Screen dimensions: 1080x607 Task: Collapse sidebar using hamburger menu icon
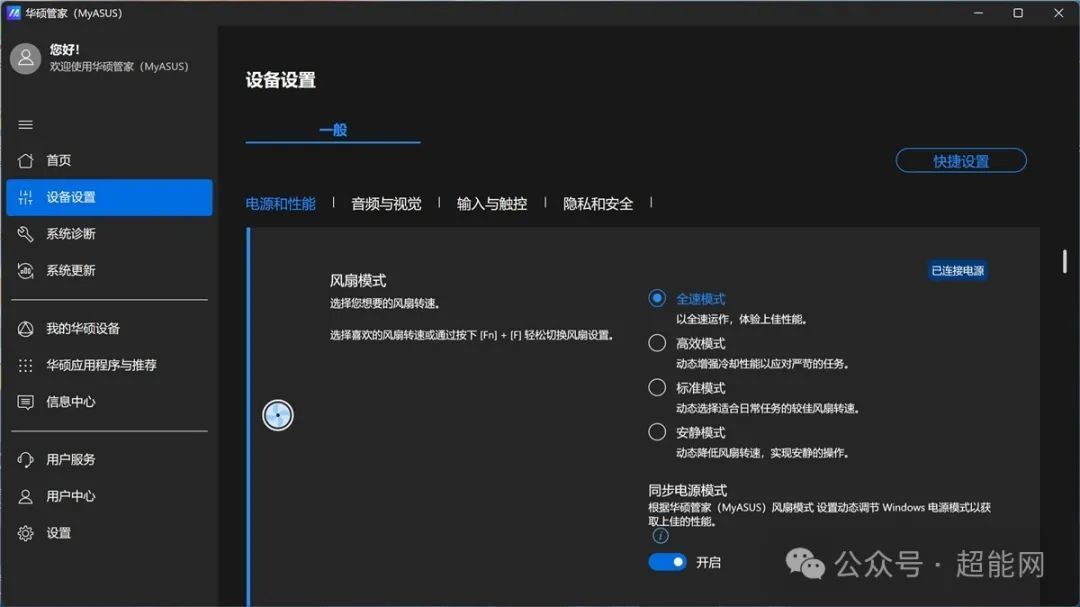(25, 125)
